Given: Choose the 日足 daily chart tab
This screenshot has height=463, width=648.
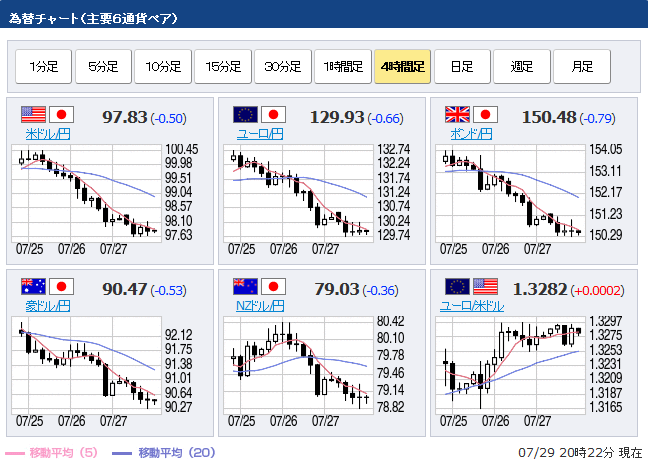Looking at the screenshot, I should (462, 67).
